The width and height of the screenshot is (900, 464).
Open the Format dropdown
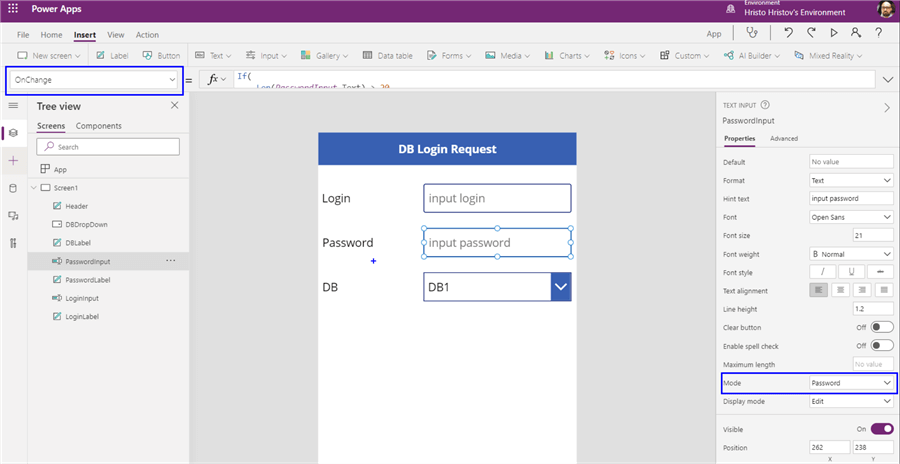(x=851, y=180)
